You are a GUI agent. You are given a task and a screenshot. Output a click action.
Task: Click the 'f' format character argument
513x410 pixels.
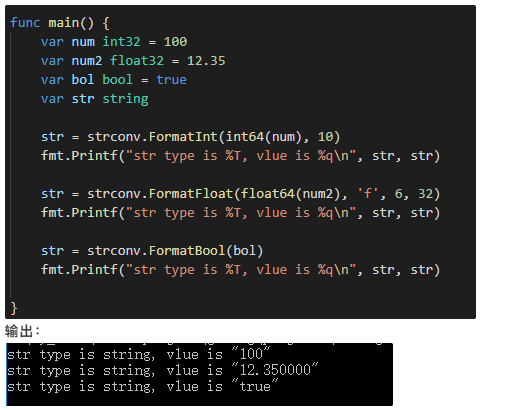point(368,194)
